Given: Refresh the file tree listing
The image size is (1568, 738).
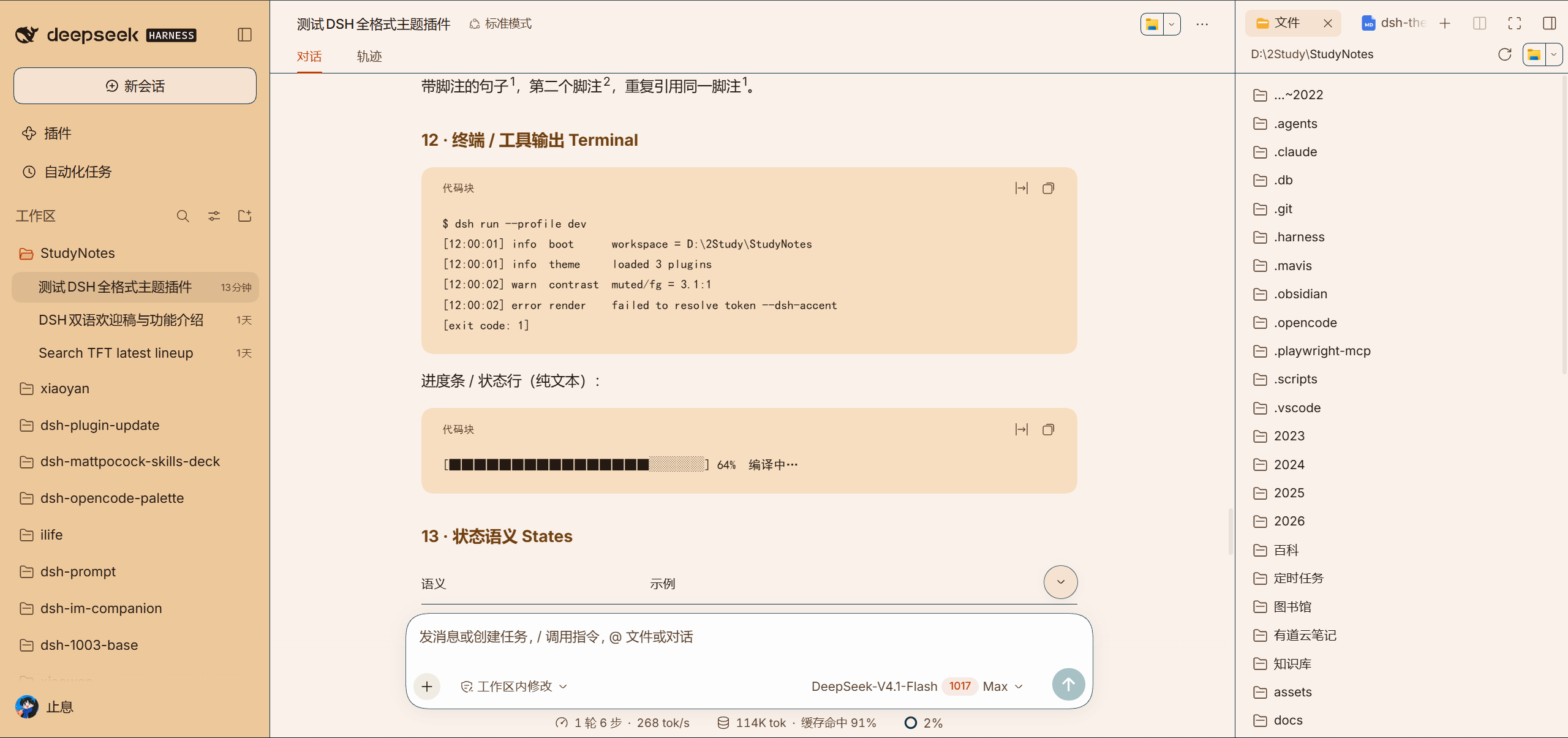Looking at the screenshot, I should (x=1505, y=55).
